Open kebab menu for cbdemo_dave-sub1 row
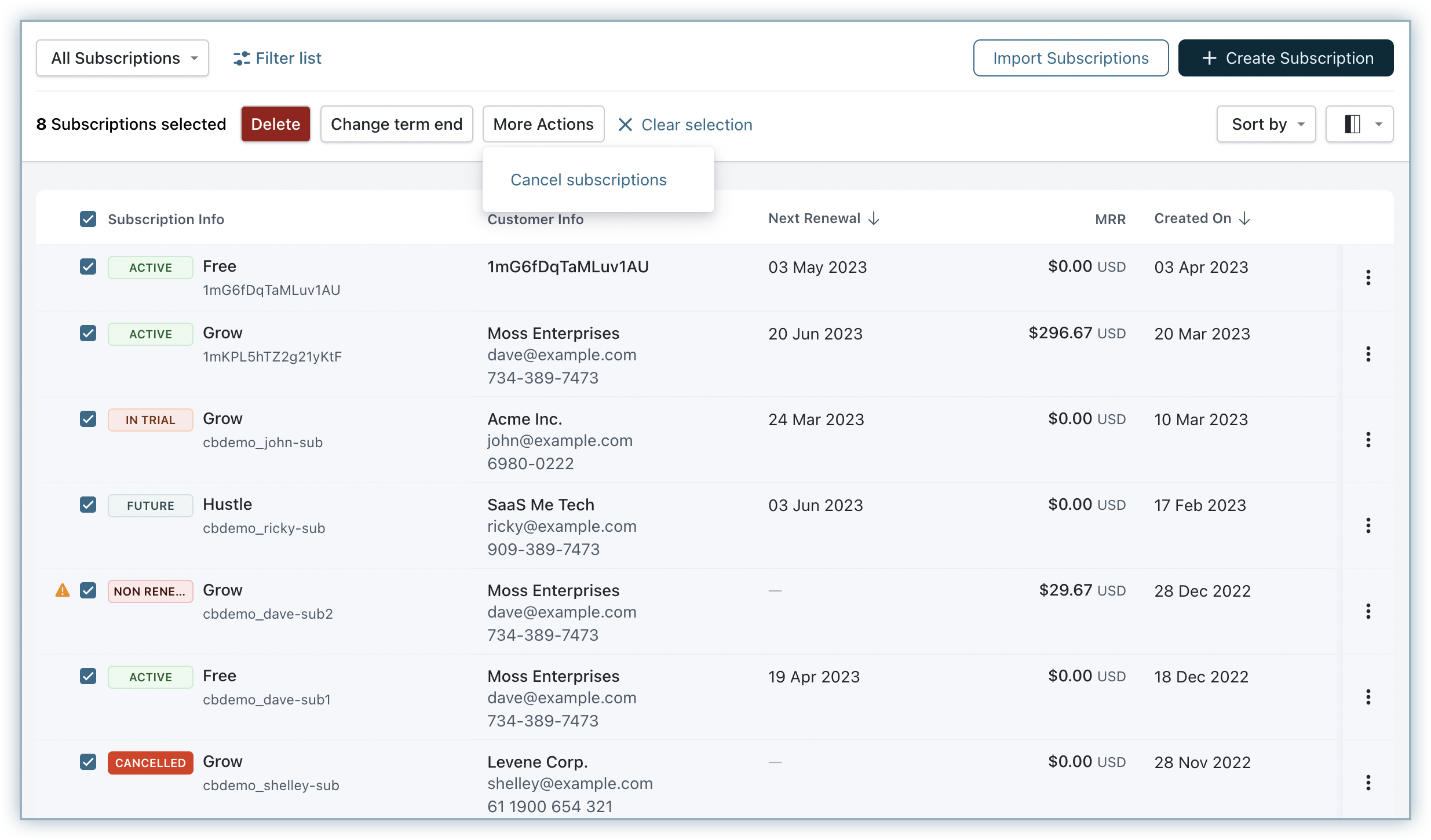This screenshot has width=1431, height=840. click(x=1368, y=697)
